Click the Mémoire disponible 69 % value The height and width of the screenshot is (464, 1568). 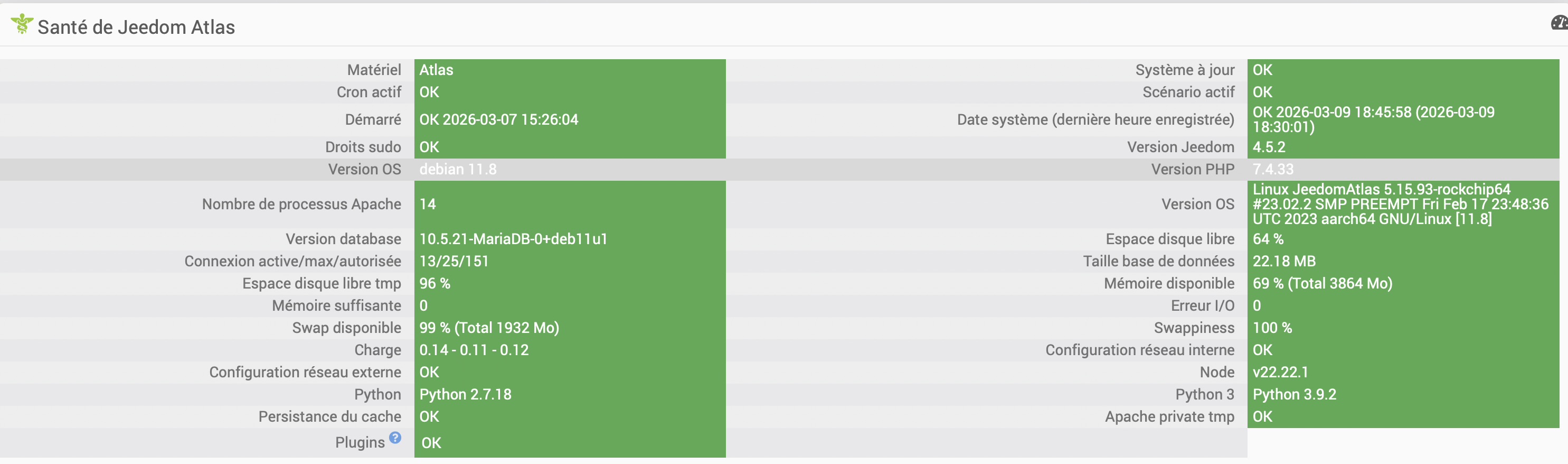click(1322, 283)
